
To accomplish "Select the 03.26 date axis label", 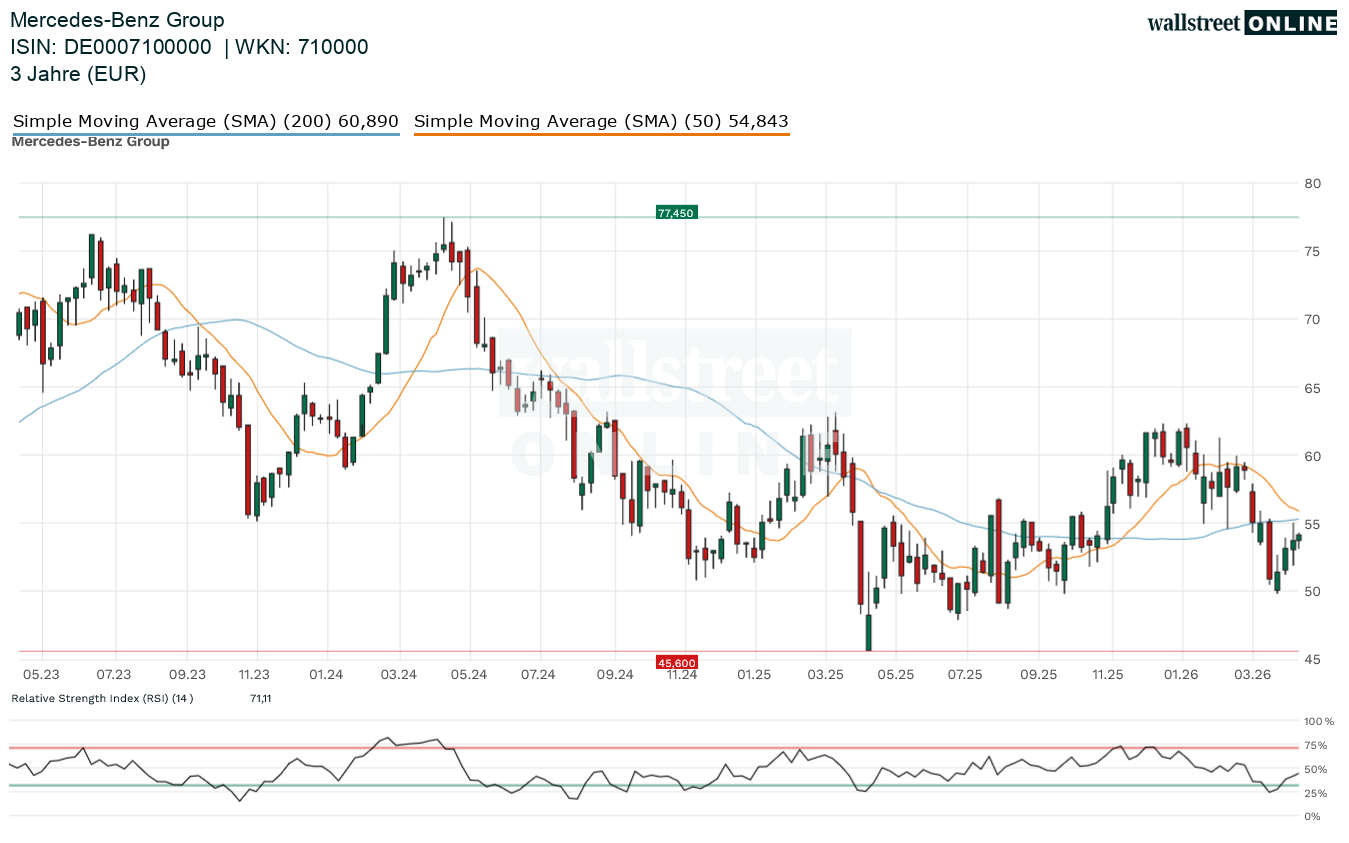I will click(1253, 674).
